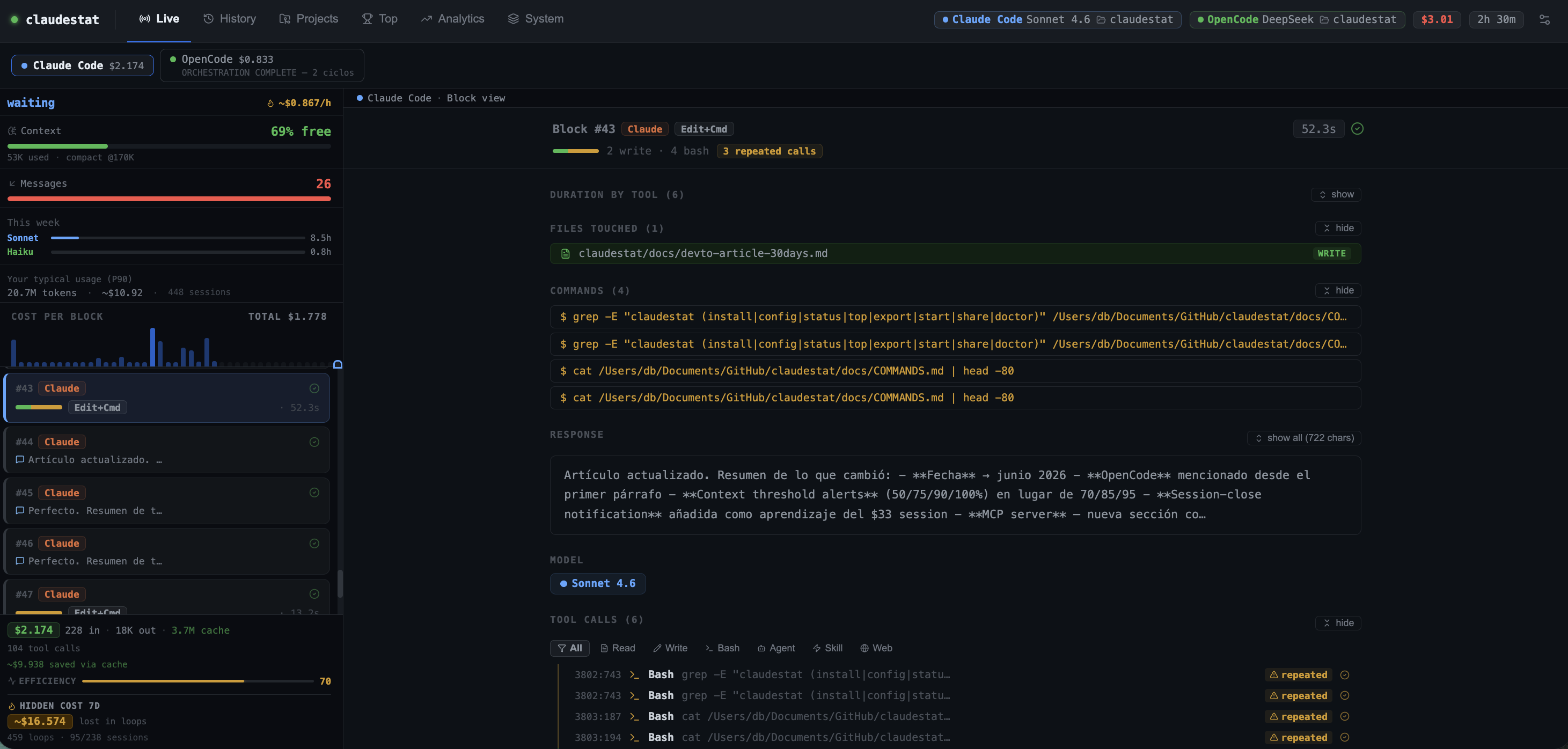Open the Live tab
Screen dimensions: 1568x749
[x=159, y=19]
